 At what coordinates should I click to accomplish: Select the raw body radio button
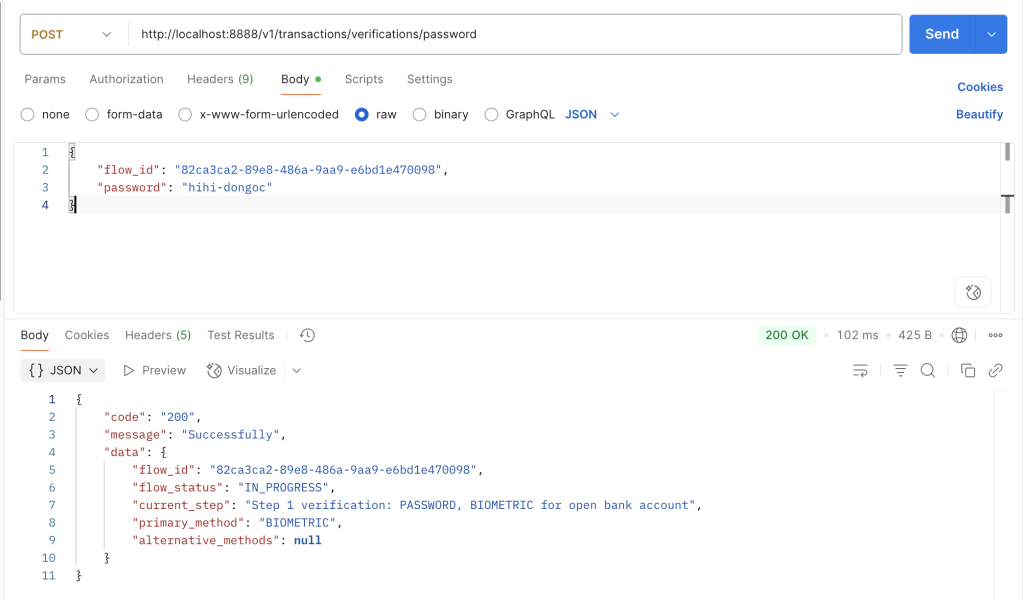(x=362, y=114)
